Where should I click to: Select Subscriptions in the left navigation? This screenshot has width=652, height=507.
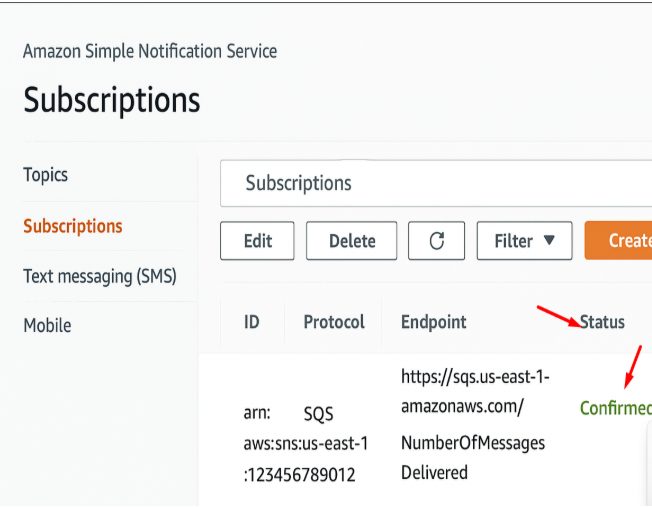(x=73, y=226)
